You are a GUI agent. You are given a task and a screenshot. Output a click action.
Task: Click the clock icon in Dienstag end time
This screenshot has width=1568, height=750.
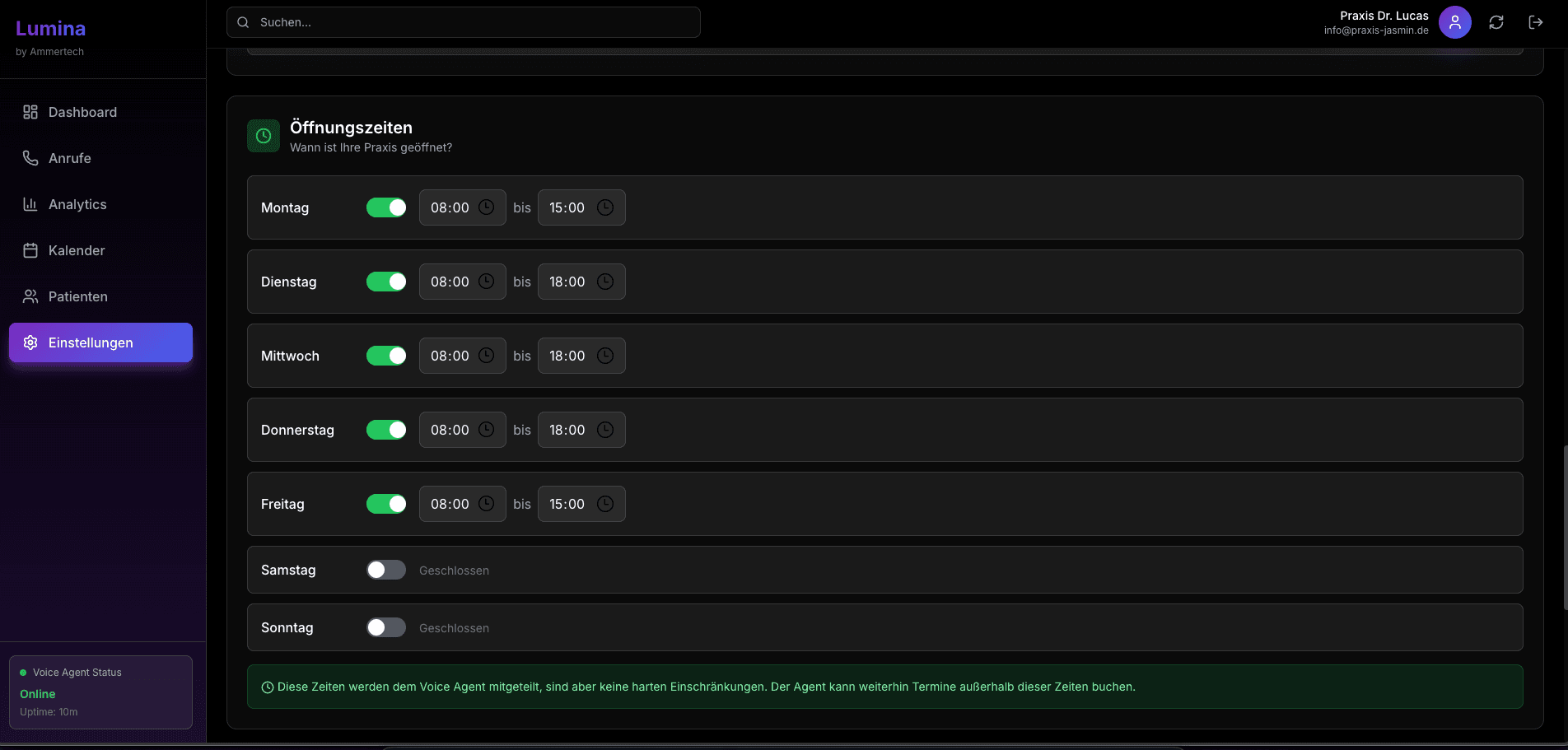[605, 282]
